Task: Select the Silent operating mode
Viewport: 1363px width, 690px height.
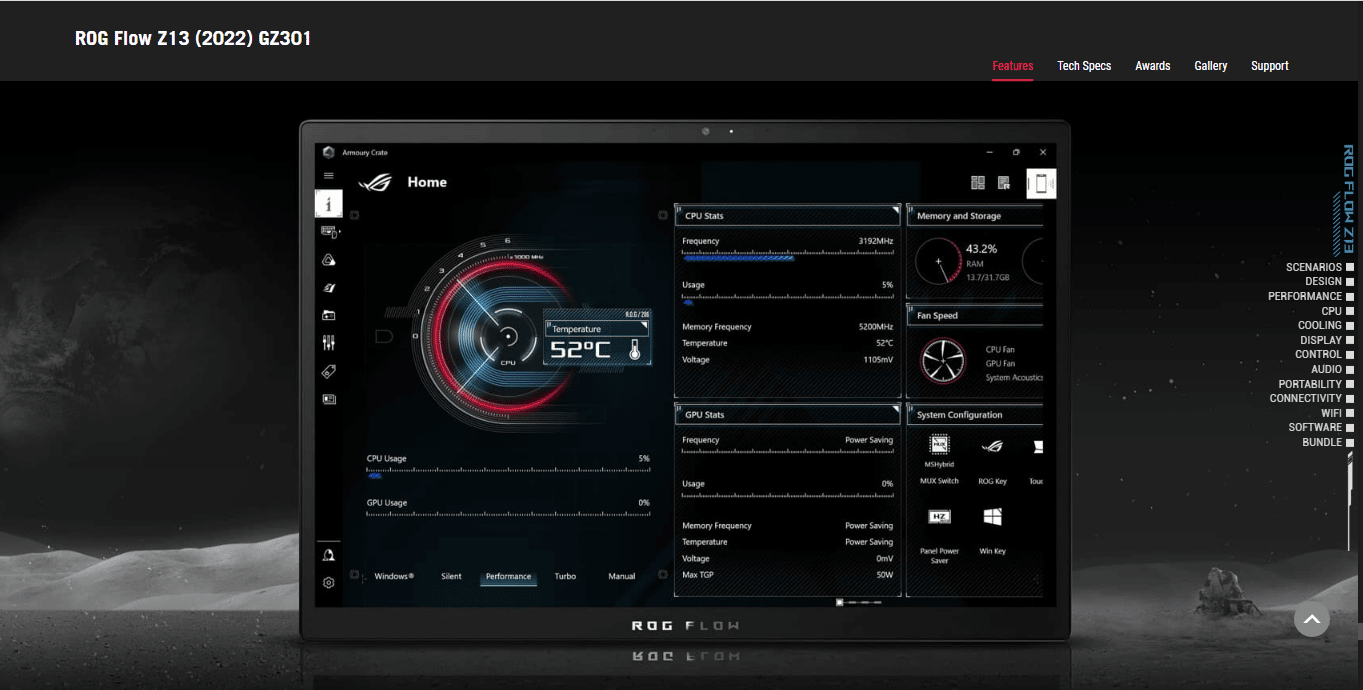Action: (x=452, y=576)
